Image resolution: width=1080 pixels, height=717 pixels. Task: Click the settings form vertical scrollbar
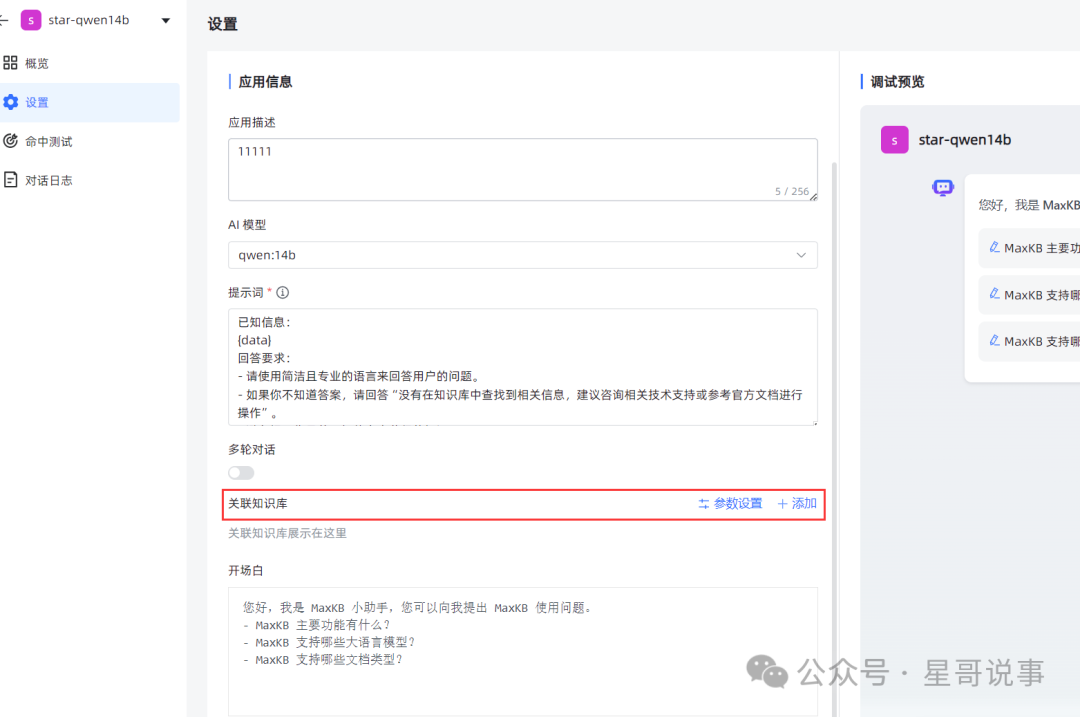tap(835, 439)
